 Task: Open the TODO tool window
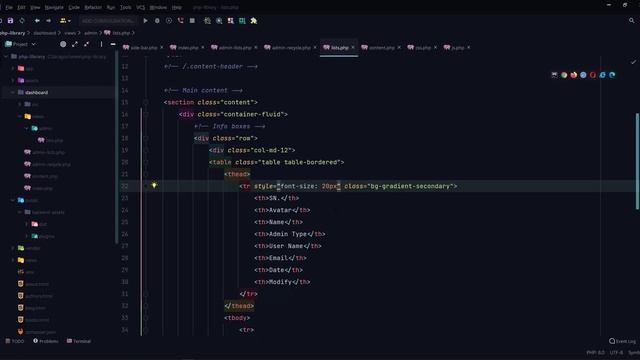pyautogui.click(x=15, y=341)
